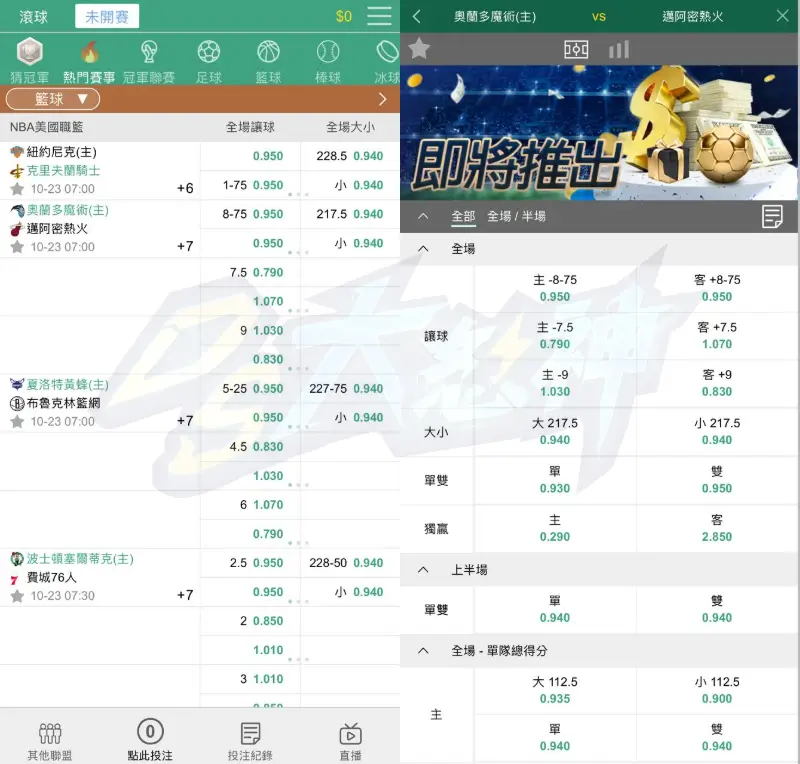Open 直播 live stream icon
This screenshot has height=764, width=800.
(x=350, y=742)
